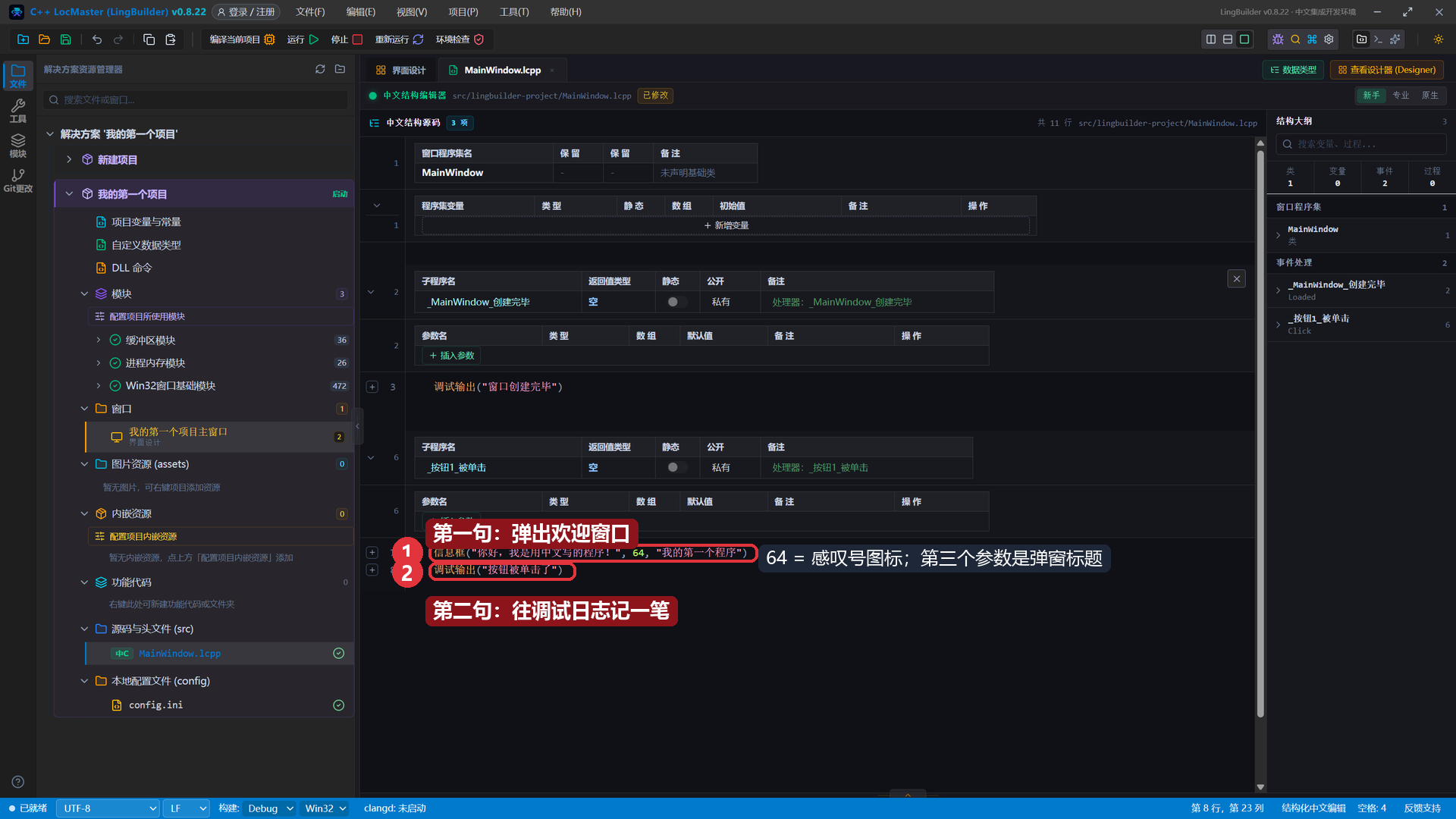
Task: Click the purple bug debug icon
Action: coord(1279,39)
